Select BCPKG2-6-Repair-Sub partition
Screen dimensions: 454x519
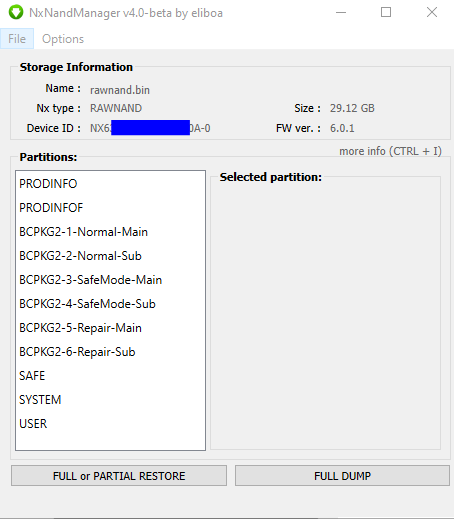tap(110, 352)
